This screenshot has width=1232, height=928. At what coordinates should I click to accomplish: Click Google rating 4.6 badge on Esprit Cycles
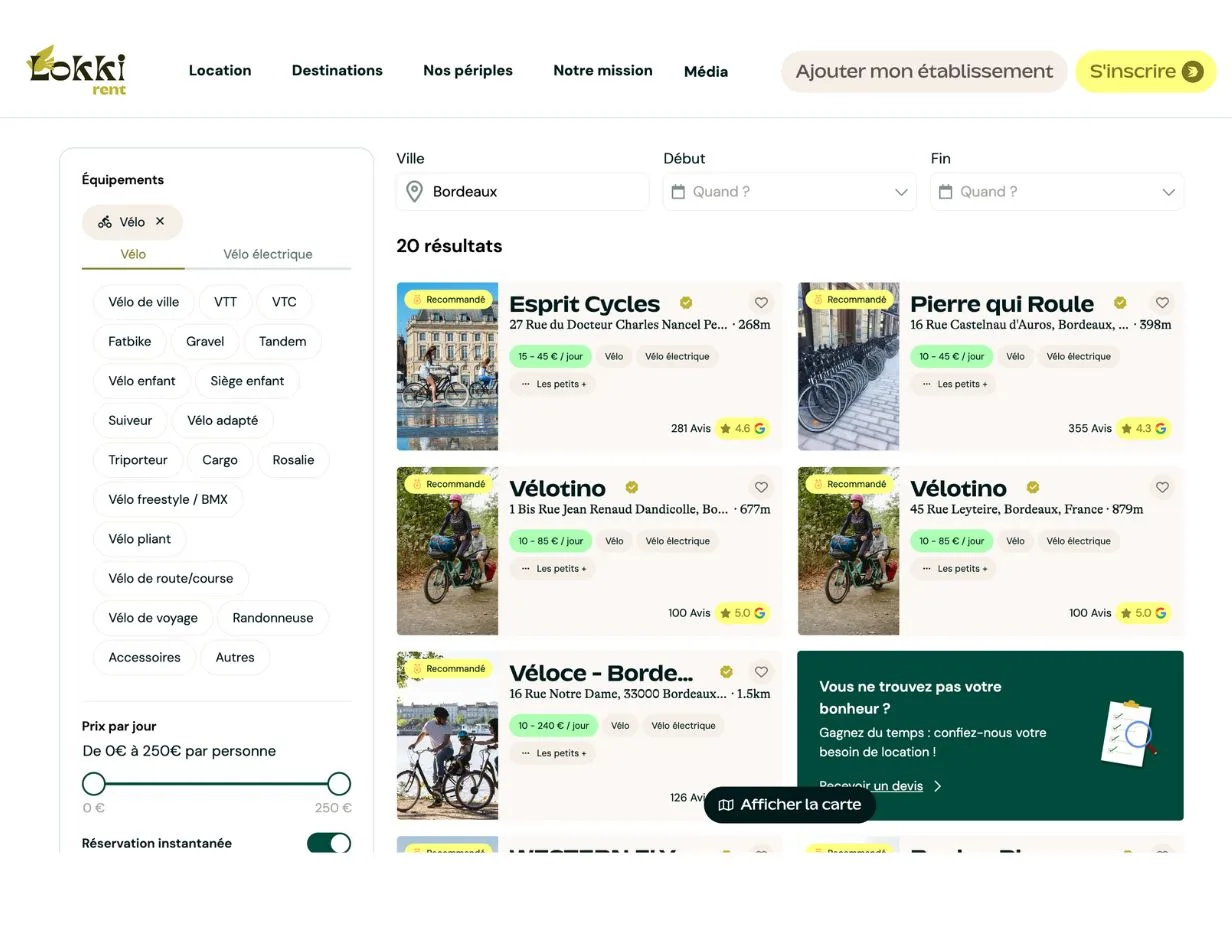[x=742, y=428]
